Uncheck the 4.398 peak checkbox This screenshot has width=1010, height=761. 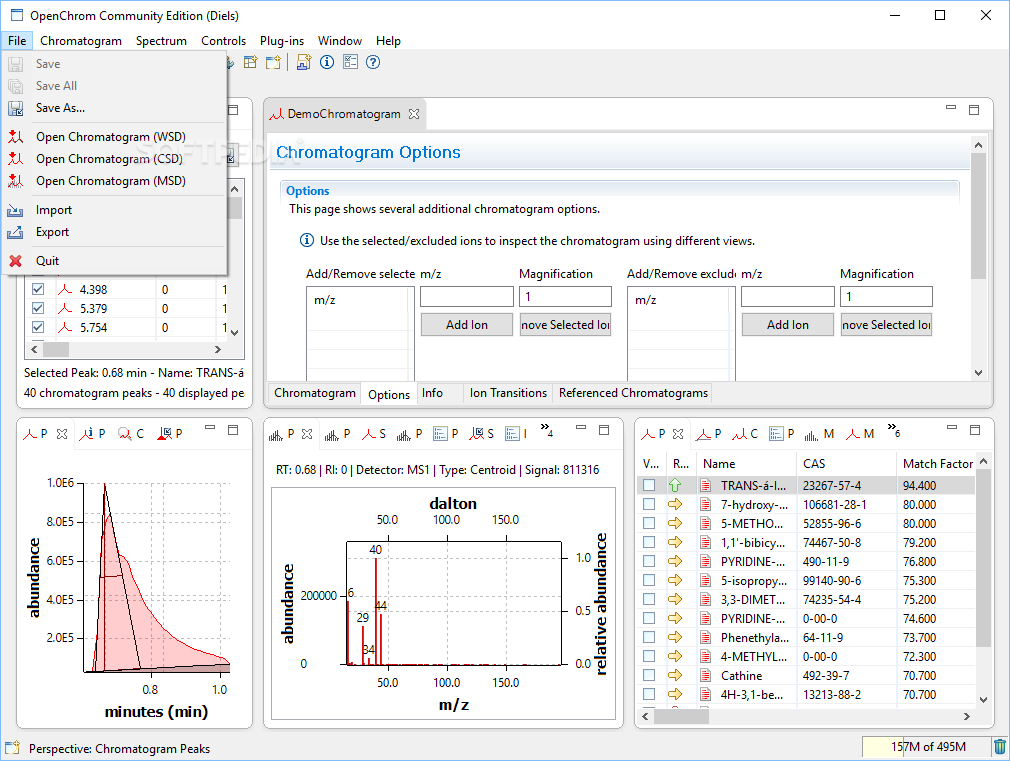click(x=38, y=289)
